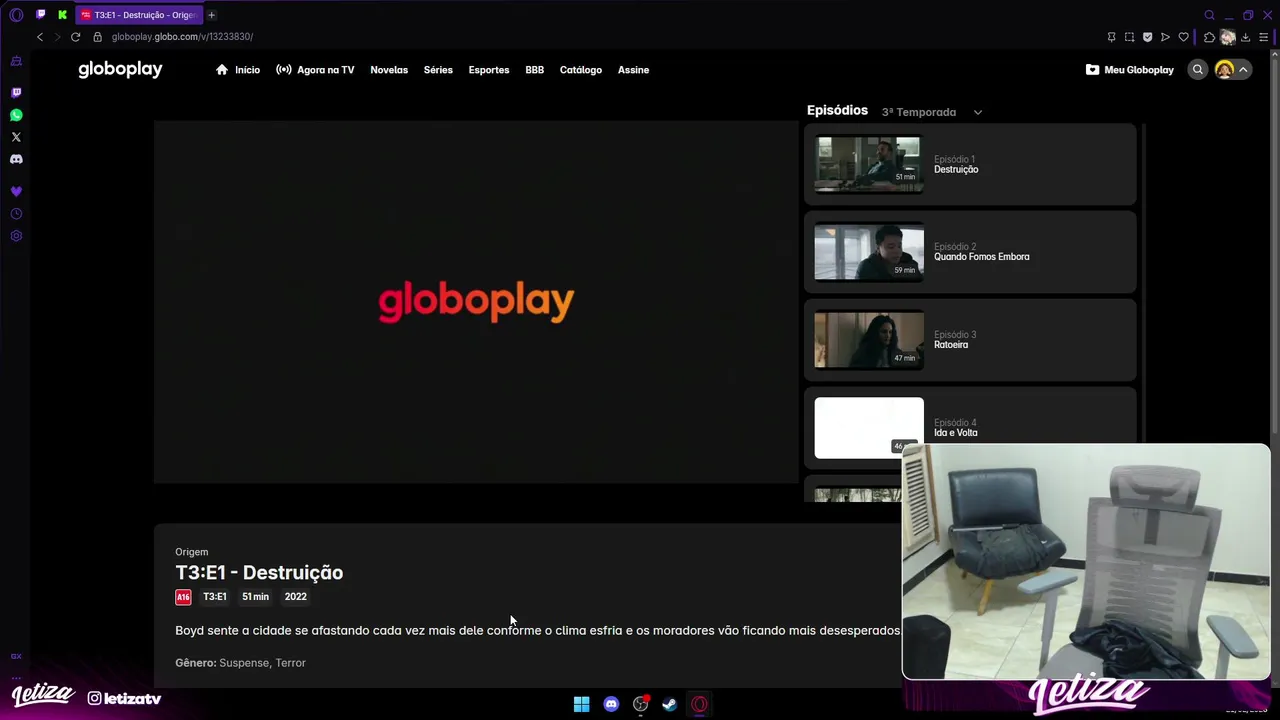Expand the 3ª Temporada season dropdown
This screenshot has width=1280, height=720.
tap(932, 112)
